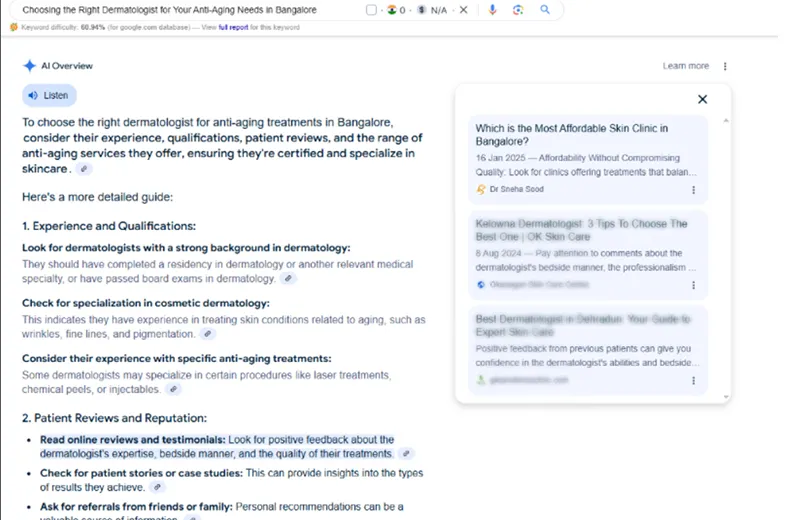Click source link after 'board exams in dermatology'

tap(288, 279)
